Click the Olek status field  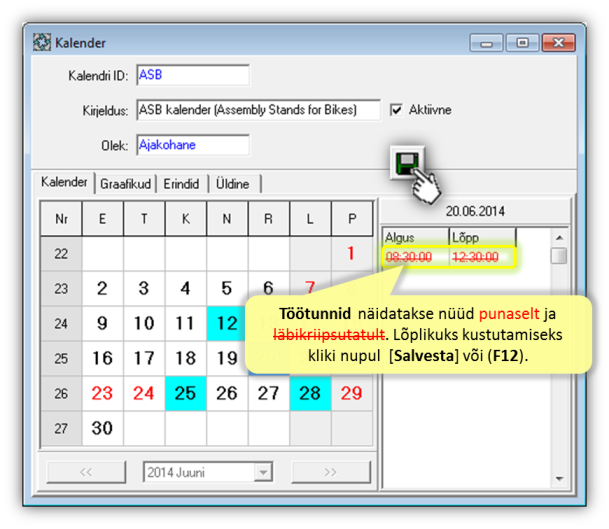191,145
